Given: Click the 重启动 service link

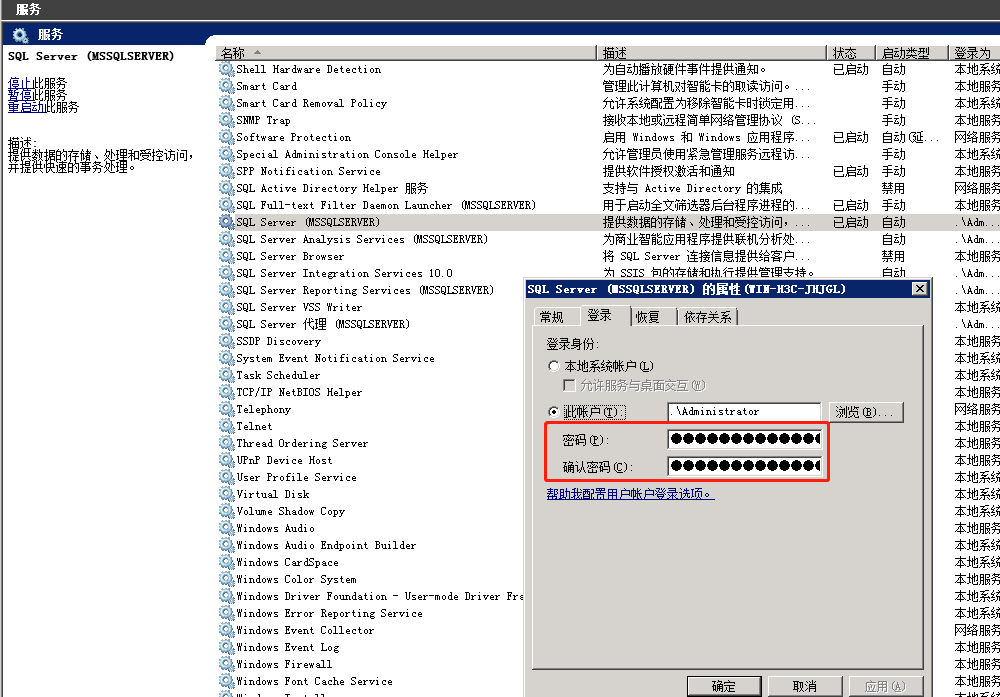Looking at the screenshot, I should coord(26,107).
